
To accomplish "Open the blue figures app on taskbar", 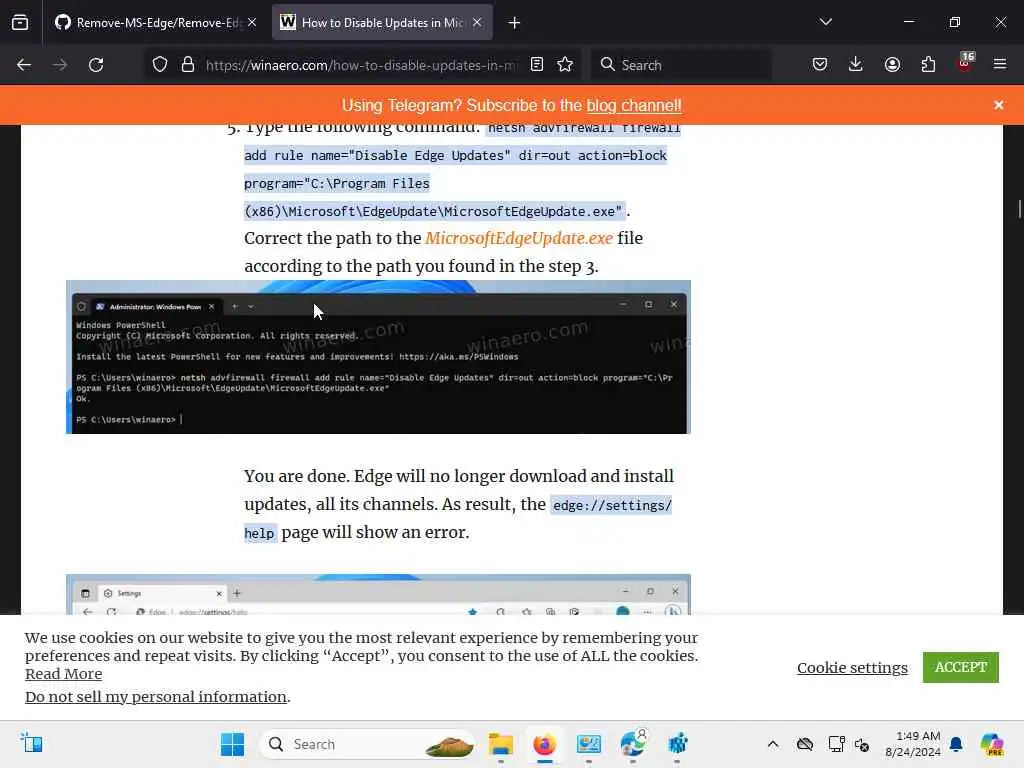I will (677, 744).
